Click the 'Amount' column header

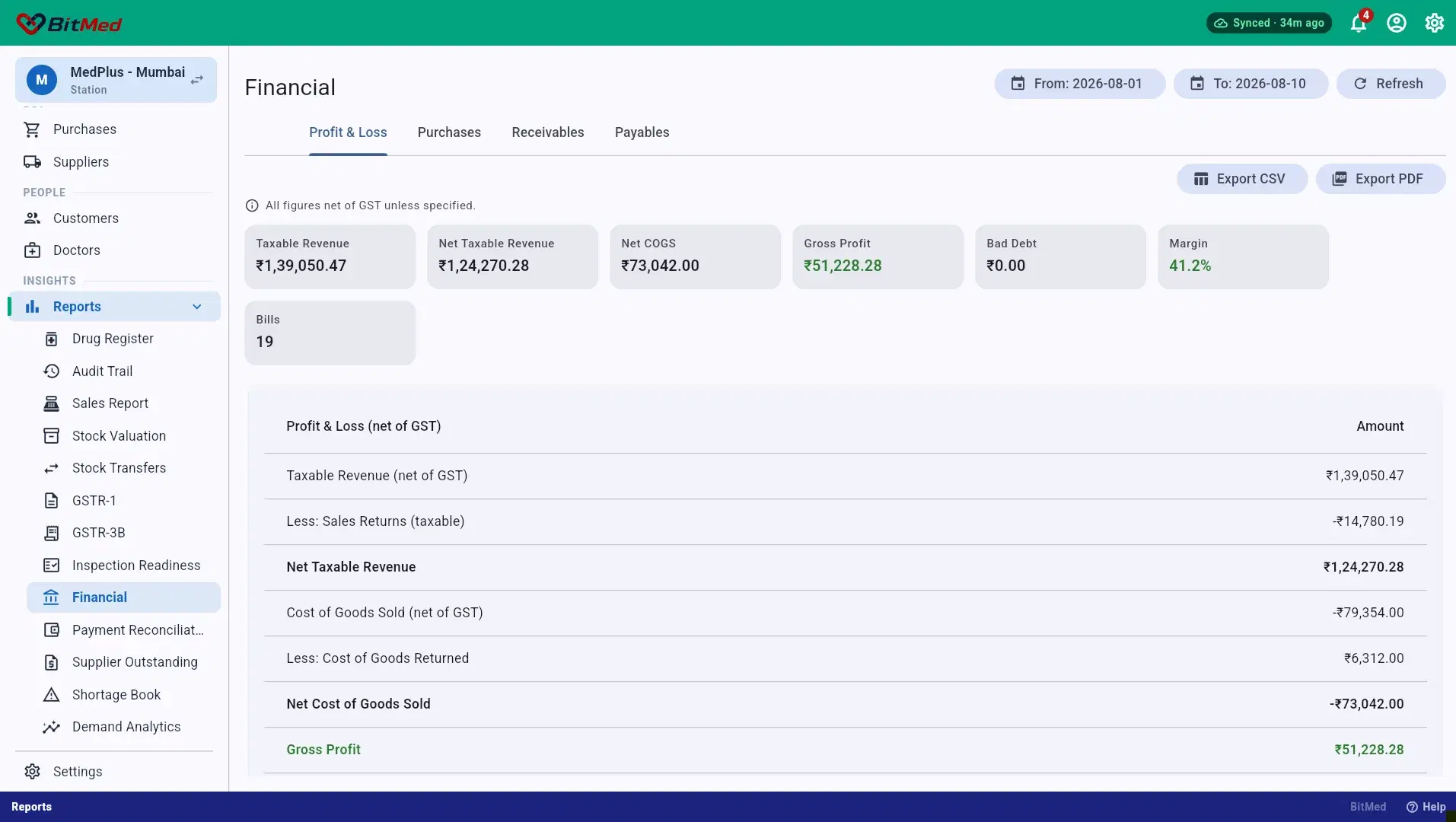click(x=1380, y=426)
